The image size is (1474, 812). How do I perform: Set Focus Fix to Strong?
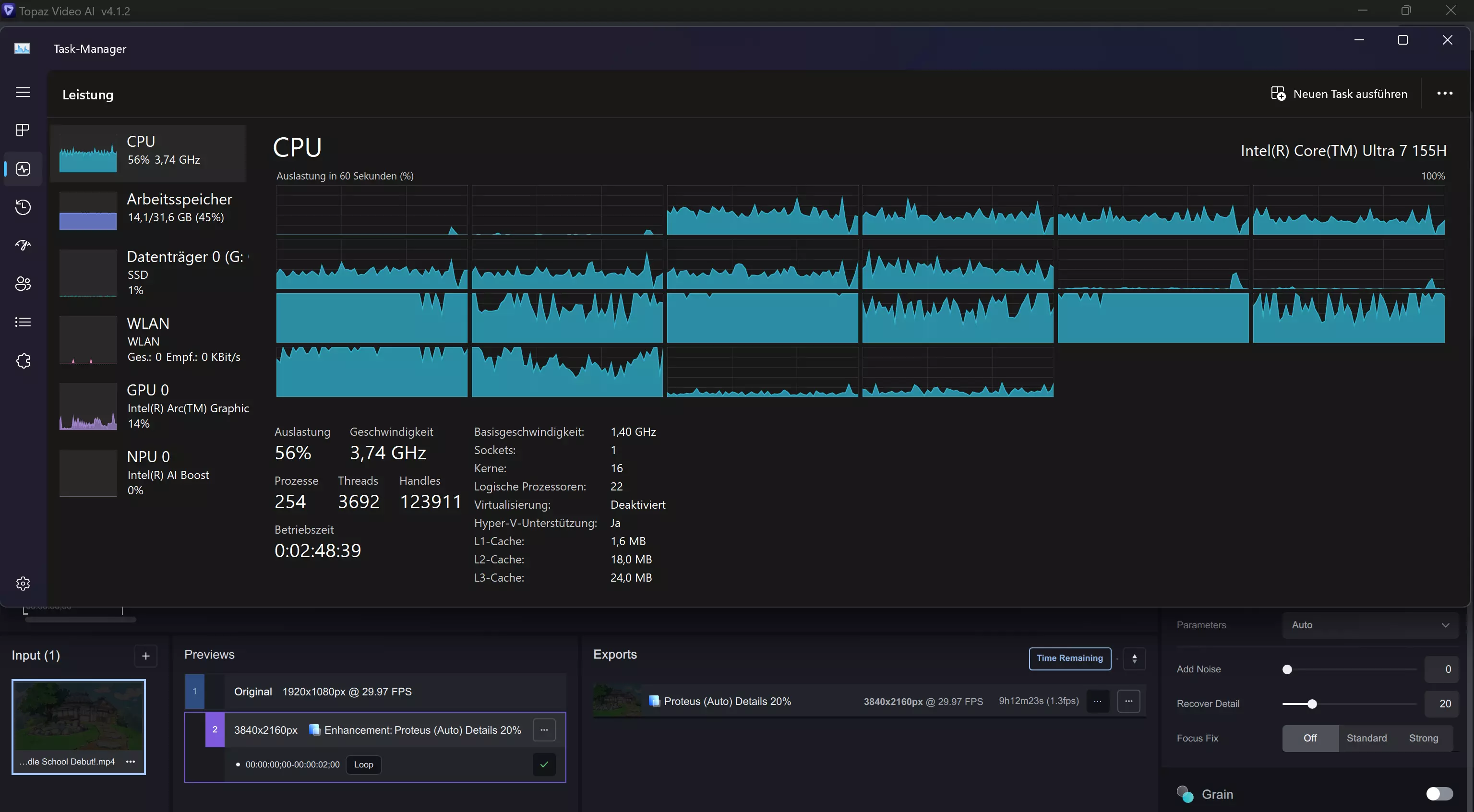pyautogui.click(x=1424, y=738)
